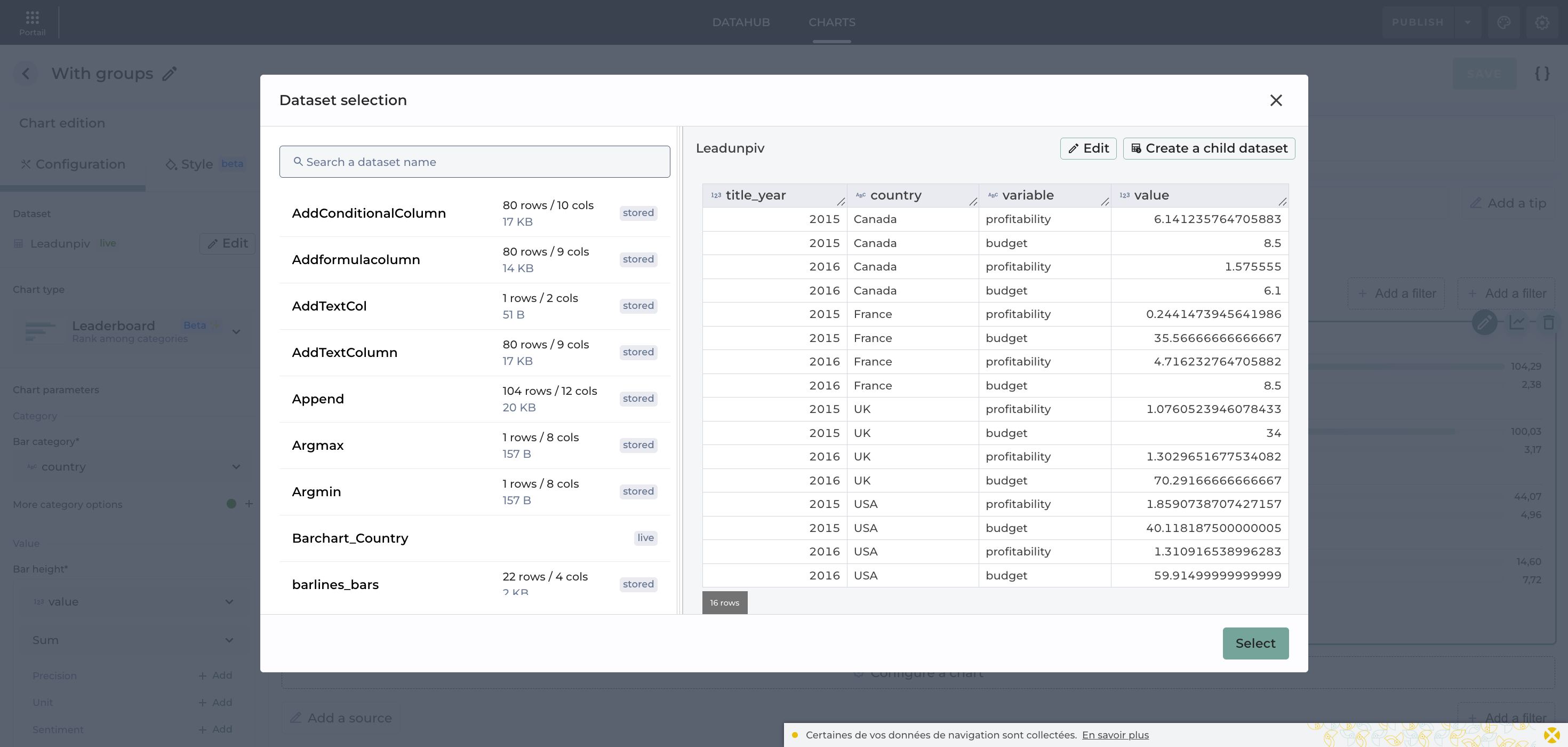Open the Portail apps grid icon
Image resolution: width=1568 pixels, height=747 pixels.
[32, 17]
